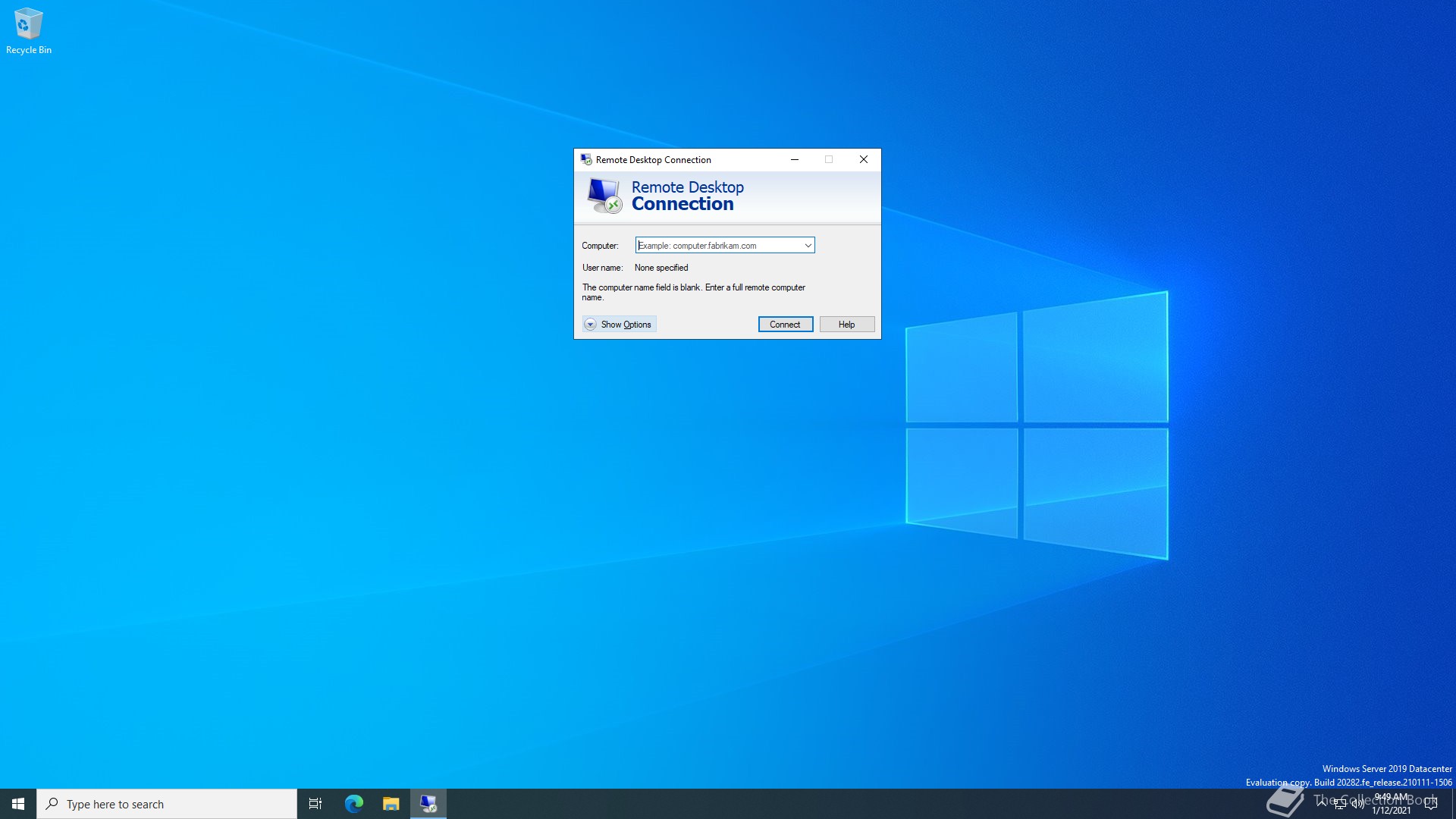Select Remote Desktop Connection taskbar icon
1456x819 pixels.
428,804
